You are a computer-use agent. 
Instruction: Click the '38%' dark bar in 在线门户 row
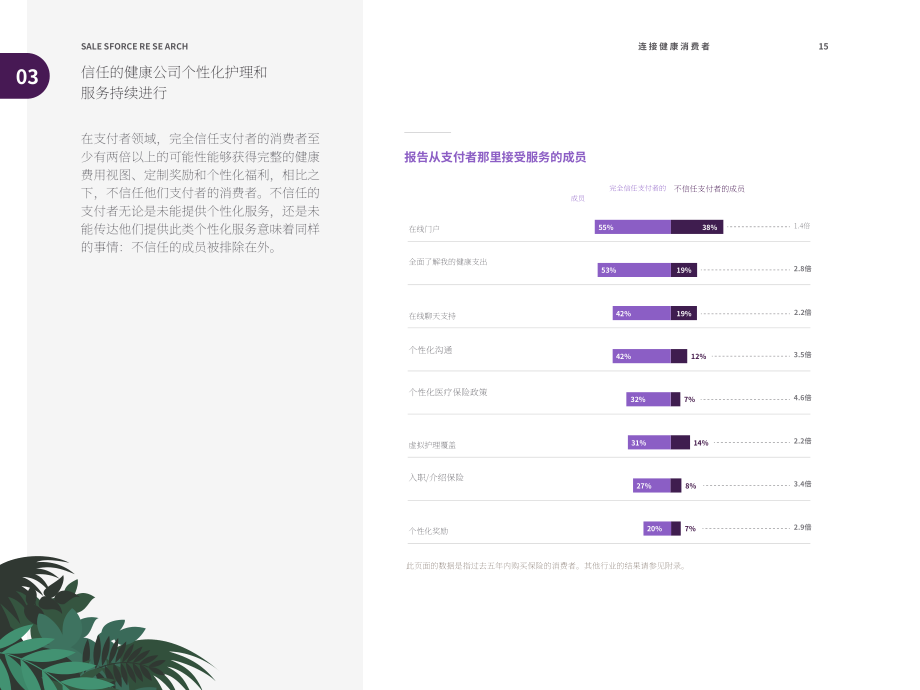tap(697, 227)
